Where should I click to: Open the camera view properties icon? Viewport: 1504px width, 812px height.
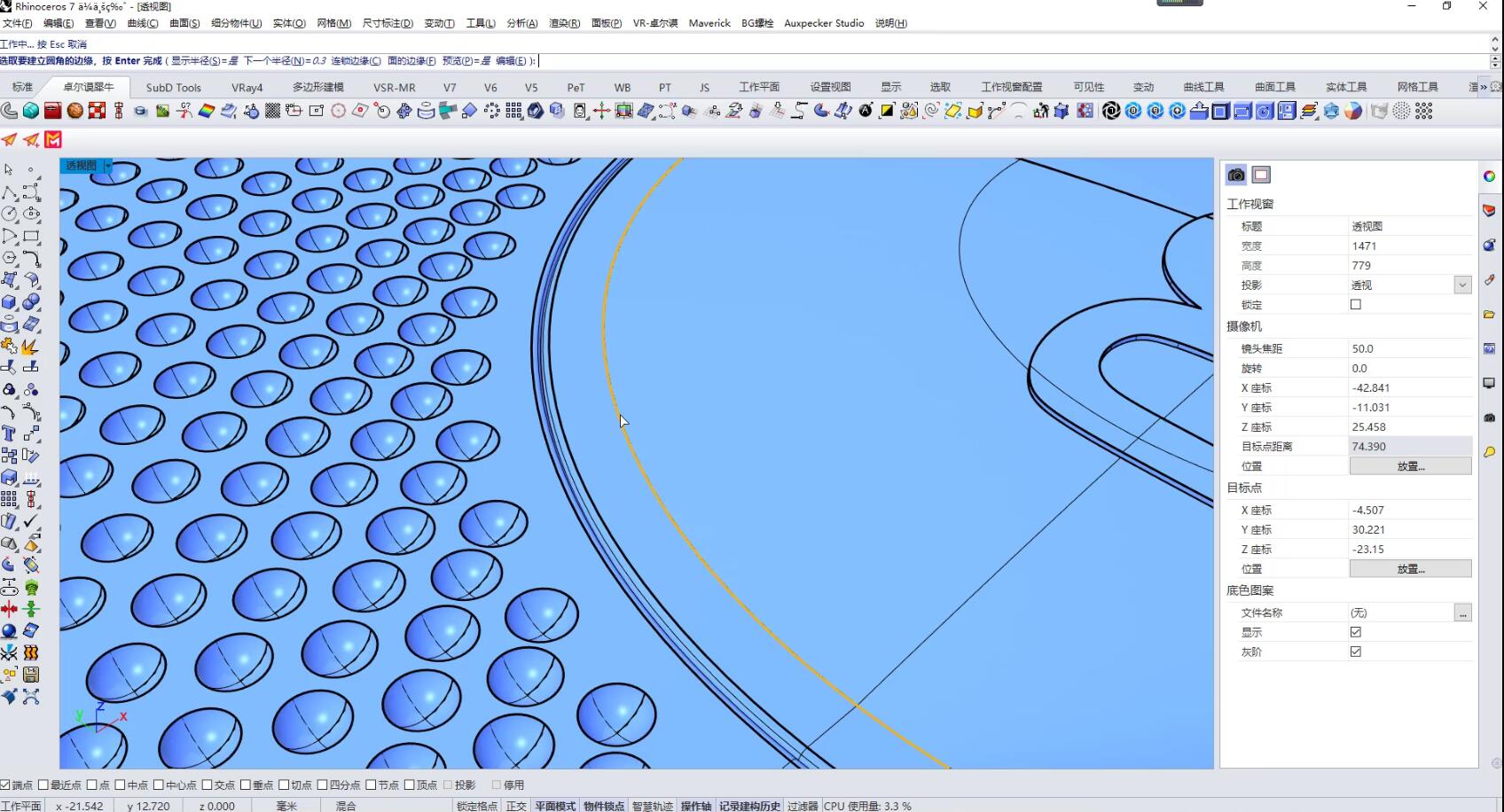pyautogui.click(x=1236, y=175)
